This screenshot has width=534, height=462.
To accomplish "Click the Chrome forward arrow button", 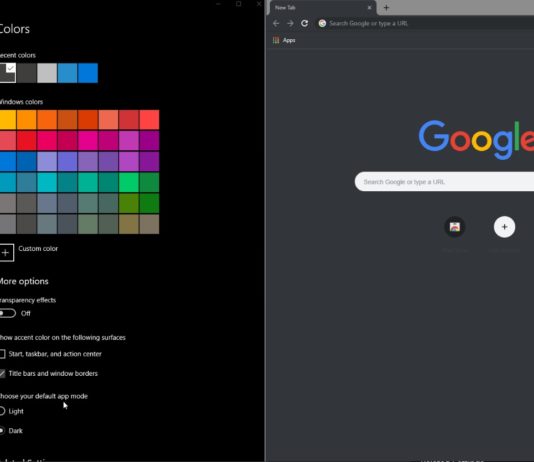I will coord(290,23).
